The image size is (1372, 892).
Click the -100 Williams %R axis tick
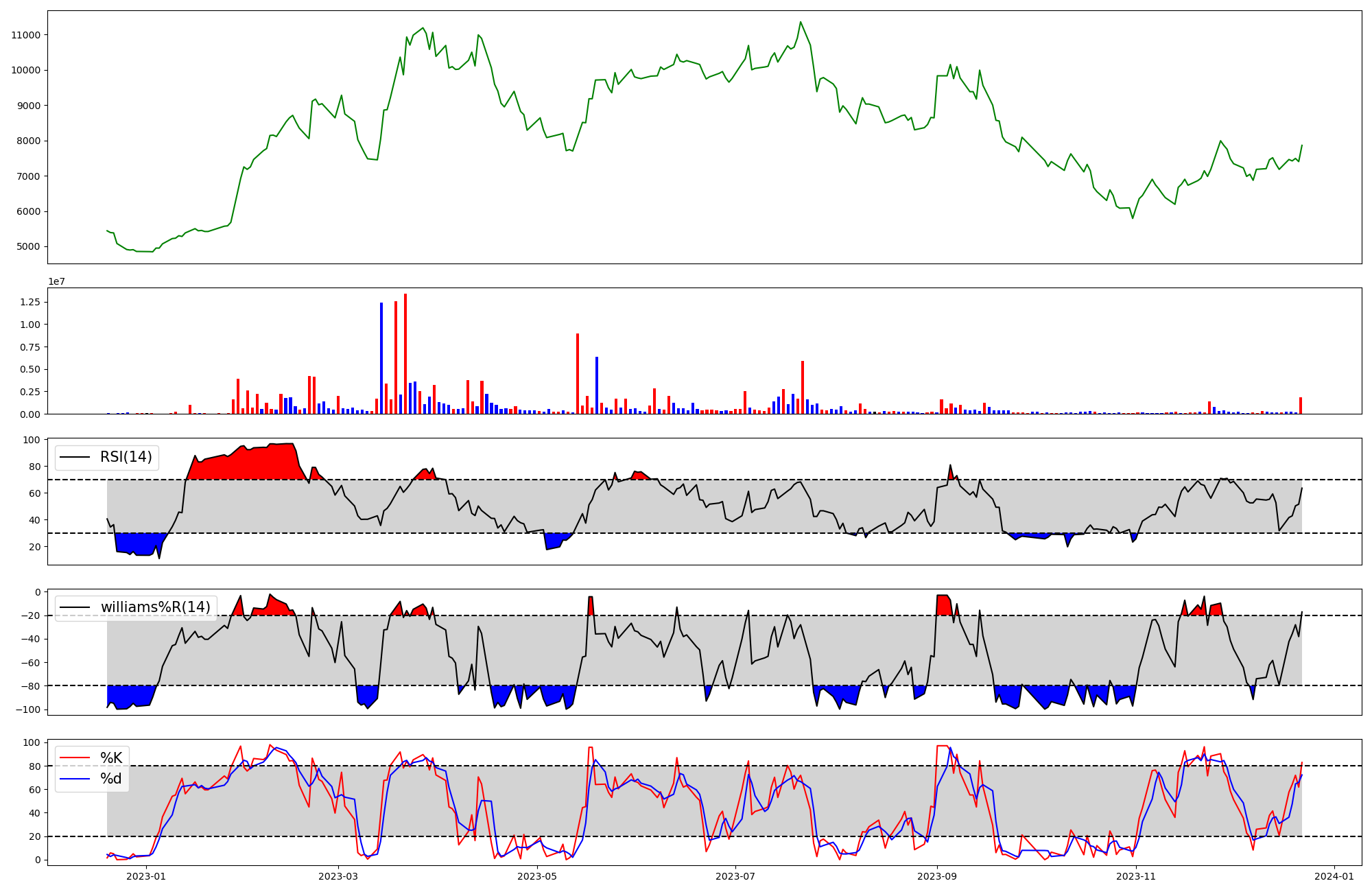point(29,710)
